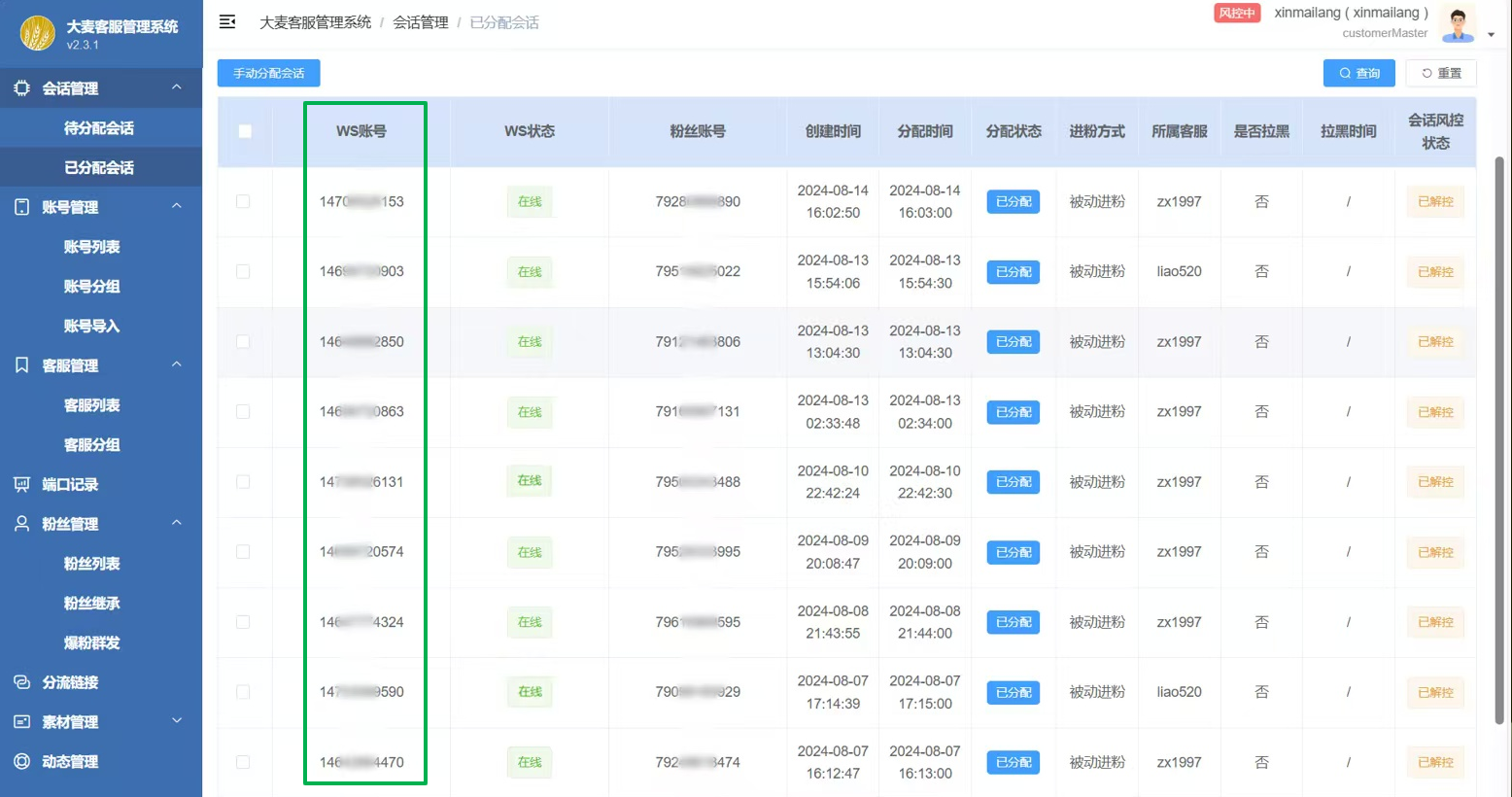Screen dimensions: 1512x797
Task: Click the 粉丝管理 person icon
Action: [x=21, y=524]
